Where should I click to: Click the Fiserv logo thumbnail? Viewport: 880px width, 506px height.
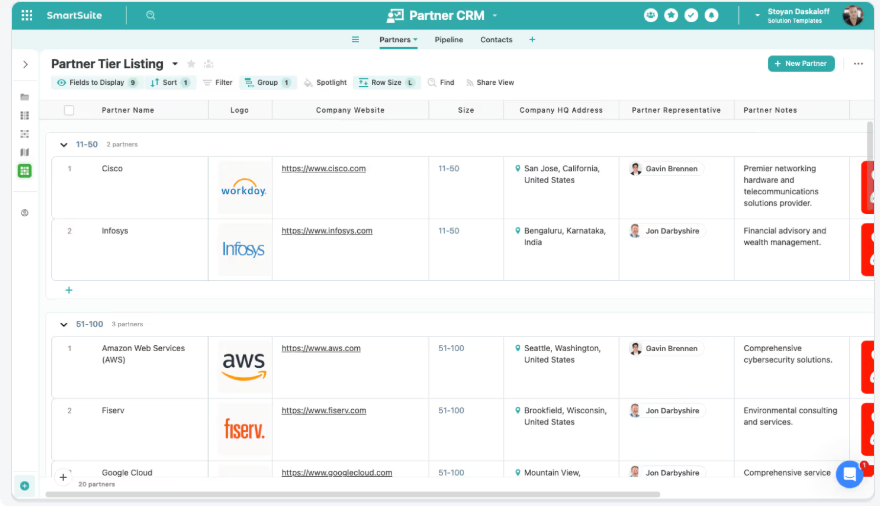tap(244, 429)
